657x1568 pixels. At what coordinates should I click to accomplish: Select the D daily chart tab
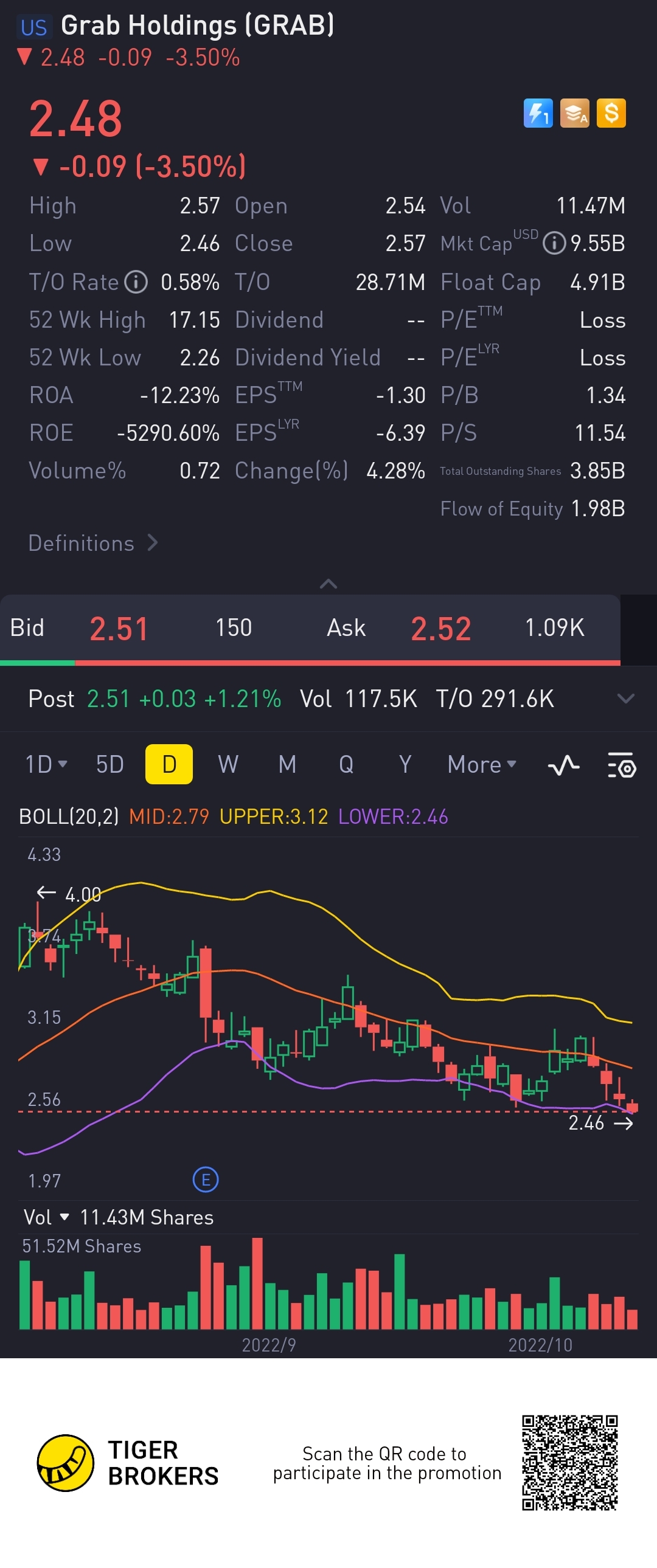pos(169,764)
